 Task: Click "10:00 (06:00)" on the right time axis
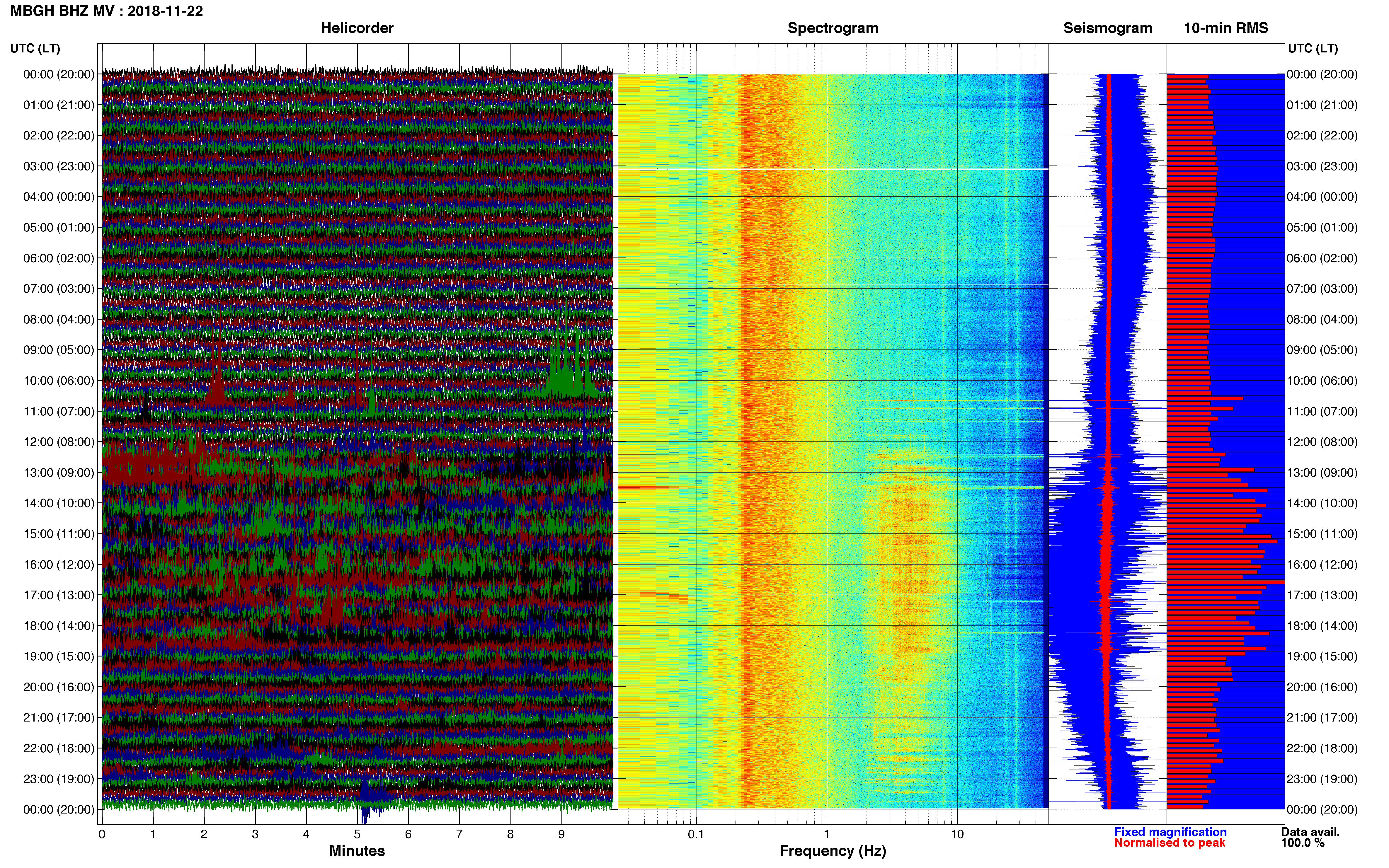click(x=1322, y=381)
